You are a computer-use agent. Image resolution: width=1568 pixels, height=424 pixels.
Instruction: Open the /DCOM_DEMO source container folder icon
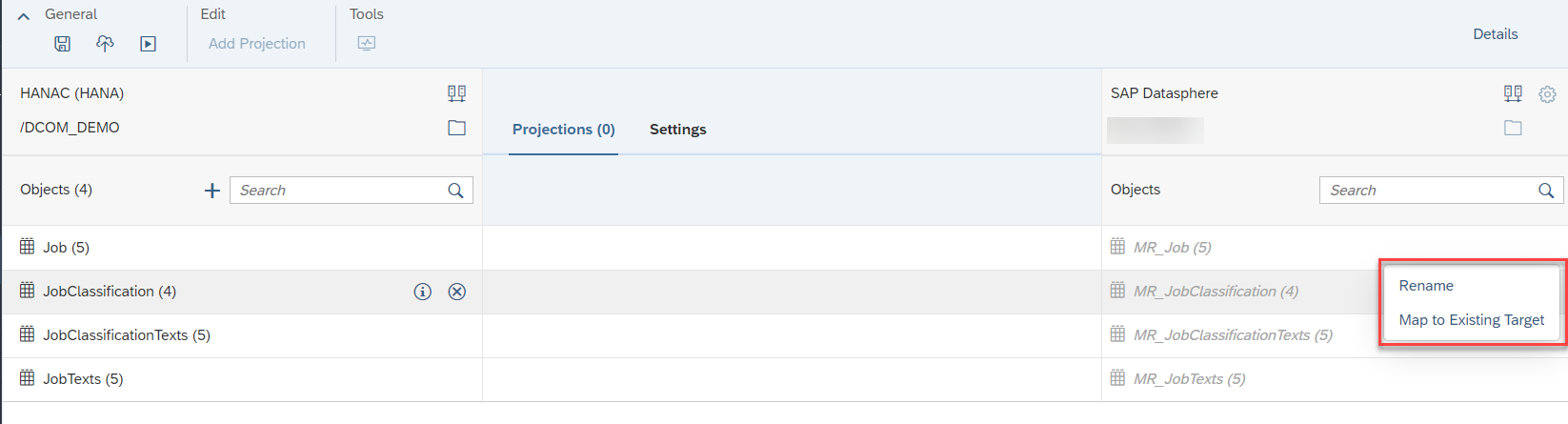pos(457,128)
